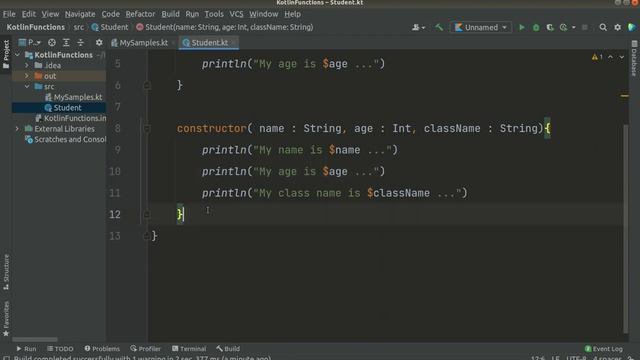Open the Project view dropdown

[30, 42]
